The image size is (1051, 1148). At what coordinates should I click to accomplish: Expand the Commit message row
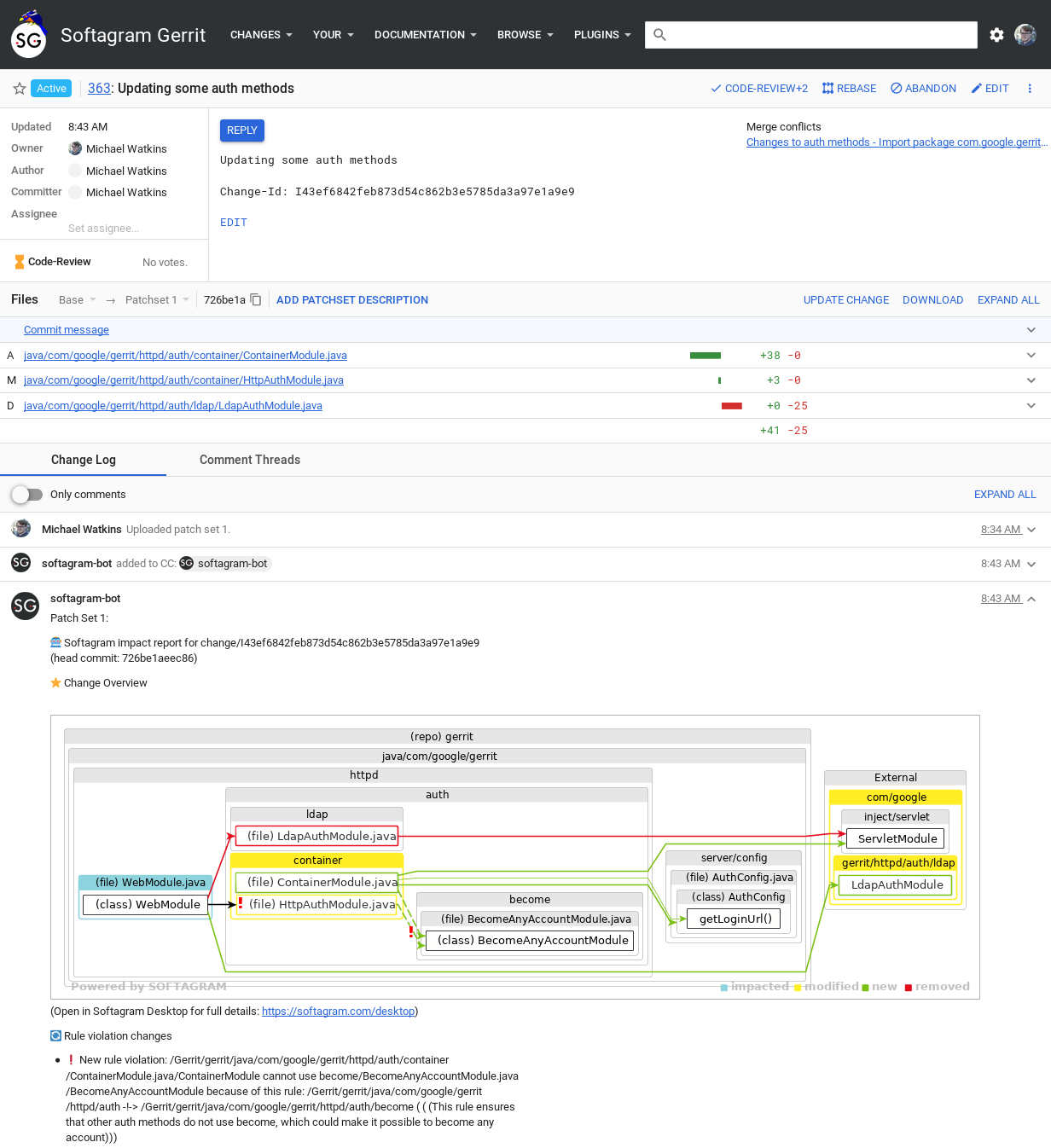click(1031, 330)
